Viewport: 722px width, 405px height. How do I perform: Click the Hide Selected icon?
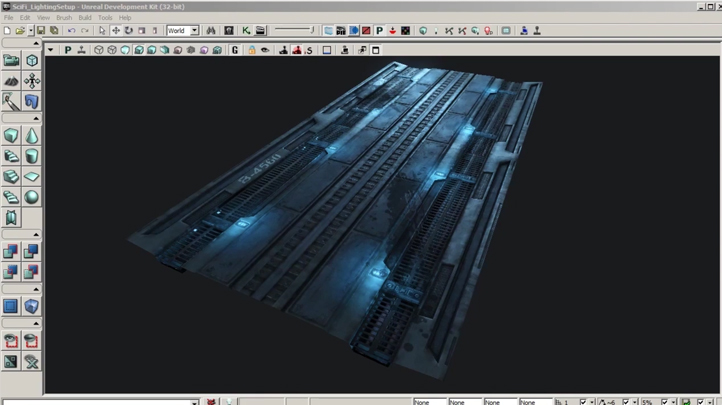pyautogui.click(x=32, y=341)
